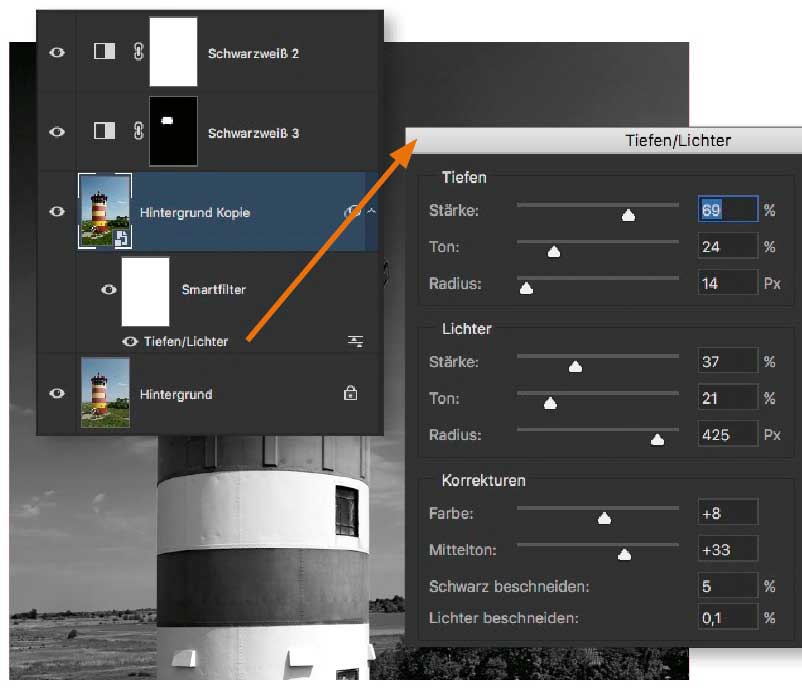The height and width of the screenshot is (695, 802).
Task: Open Tiefen/Lichter filter blending options icon
Action: point(355,341)
